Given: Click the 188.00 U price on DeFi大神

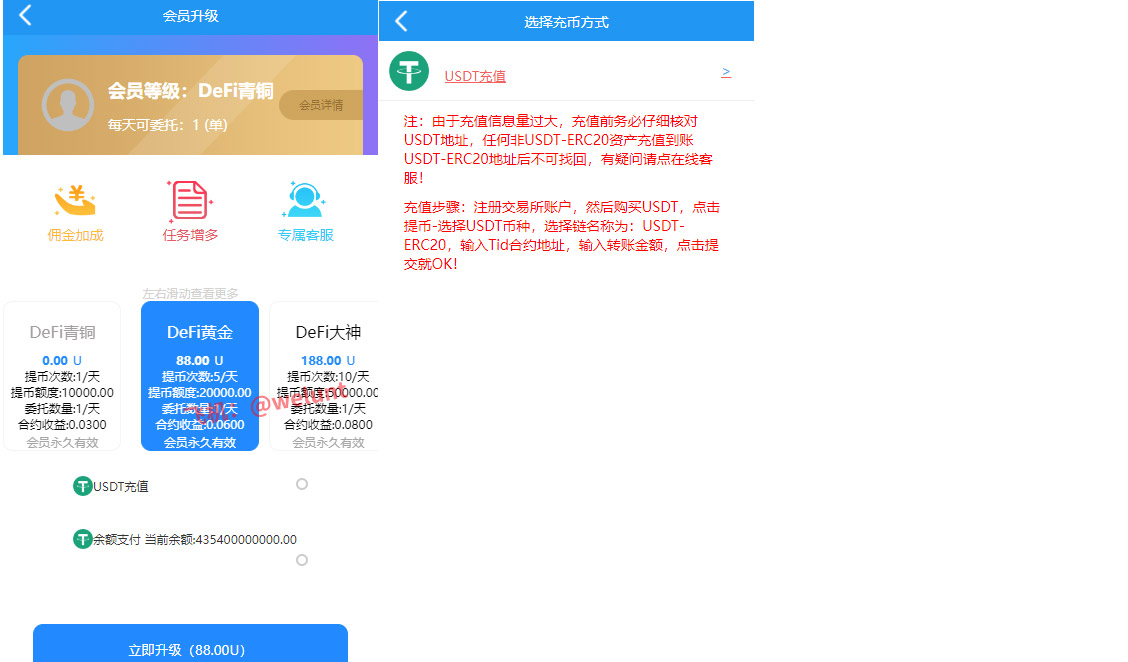Looking at the screenshot, I should coord(328,361).
